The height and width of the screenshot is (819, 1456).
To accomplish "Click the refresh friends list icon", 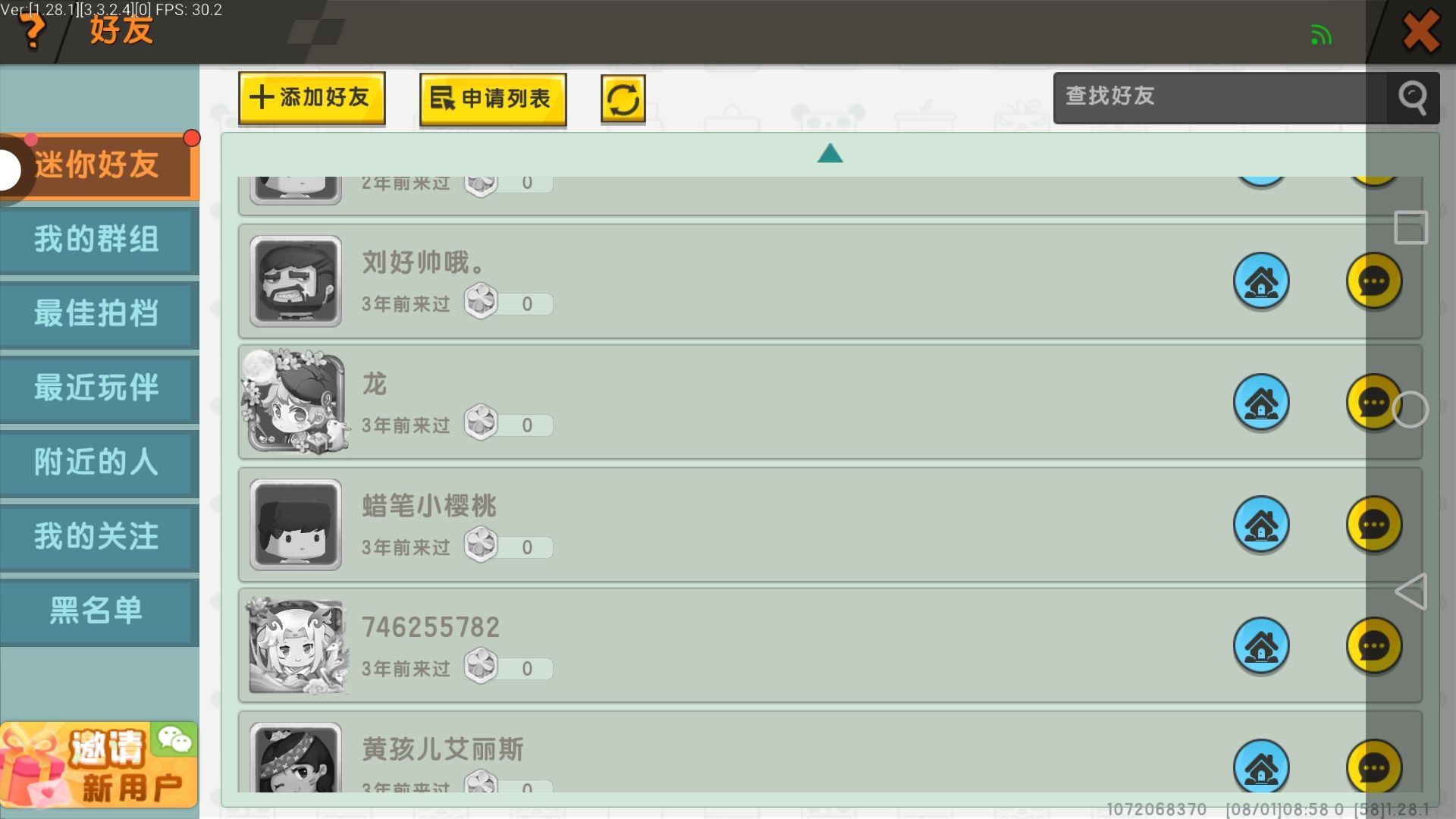I will pos(623,99).
